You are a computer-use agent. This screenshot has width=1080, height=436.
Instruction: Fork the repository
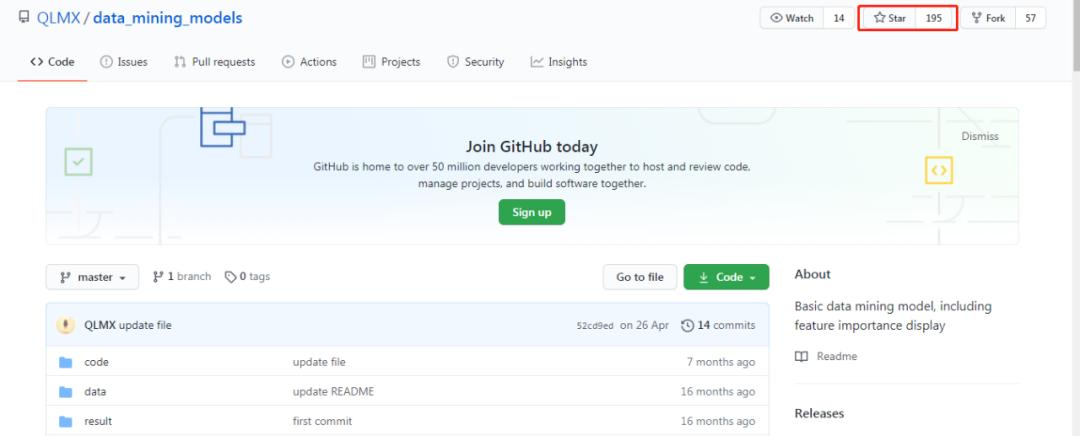988,18
